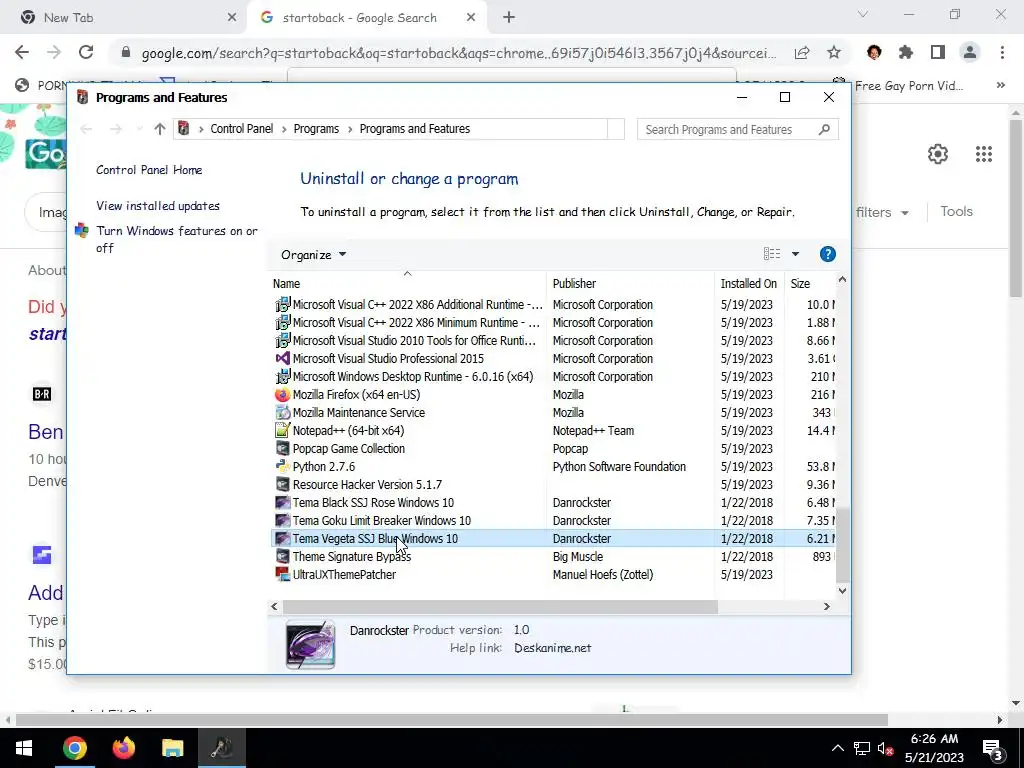Screen dimensions: 1024x768
Task: Open Chrome profile avatar menu
Action: tap(970, 52)
